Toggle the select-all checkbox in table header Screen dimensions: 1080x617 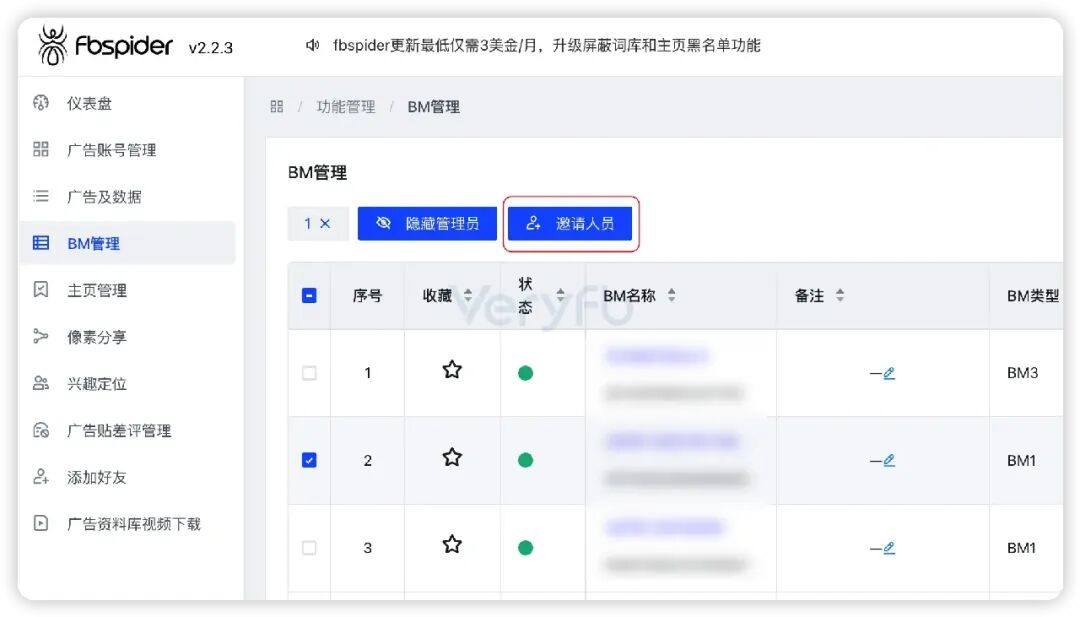(x=310, y=295)
